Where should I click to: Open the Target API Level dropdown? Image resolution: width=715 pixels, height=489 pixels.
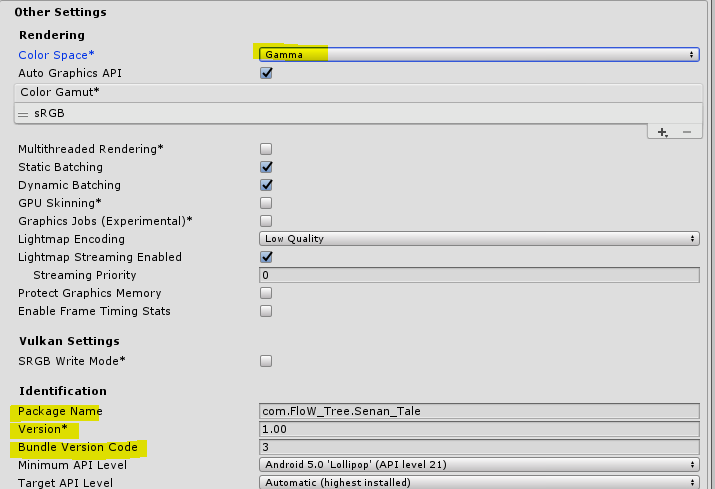tap(479, 482)
